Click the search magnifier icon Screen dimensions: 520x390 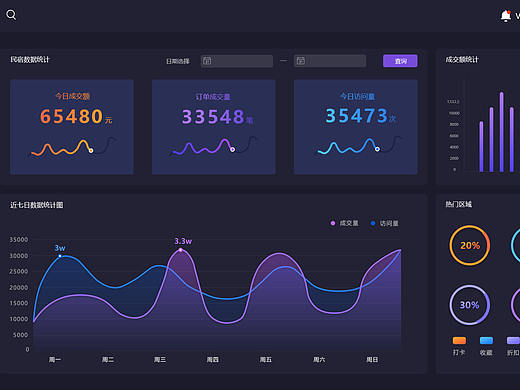pyautogui.click(x=11, y=15)
